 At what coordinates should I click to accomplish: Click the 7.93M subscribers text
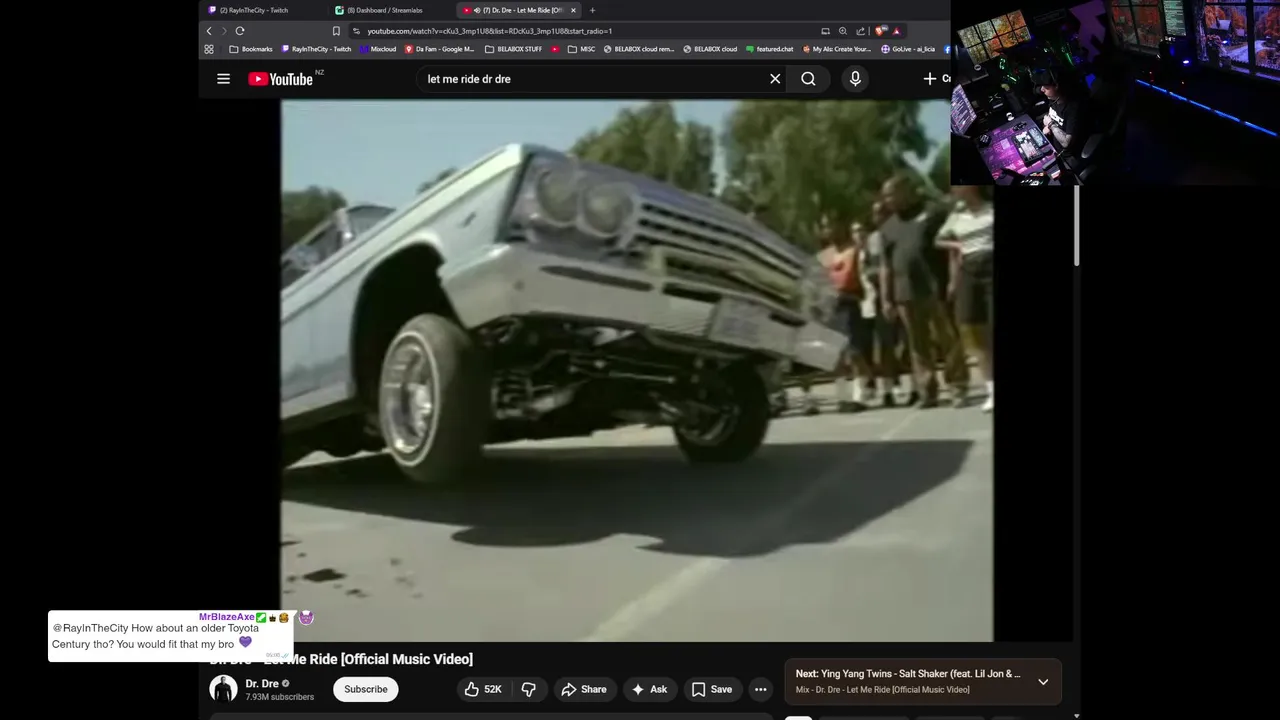pos(279,697)
